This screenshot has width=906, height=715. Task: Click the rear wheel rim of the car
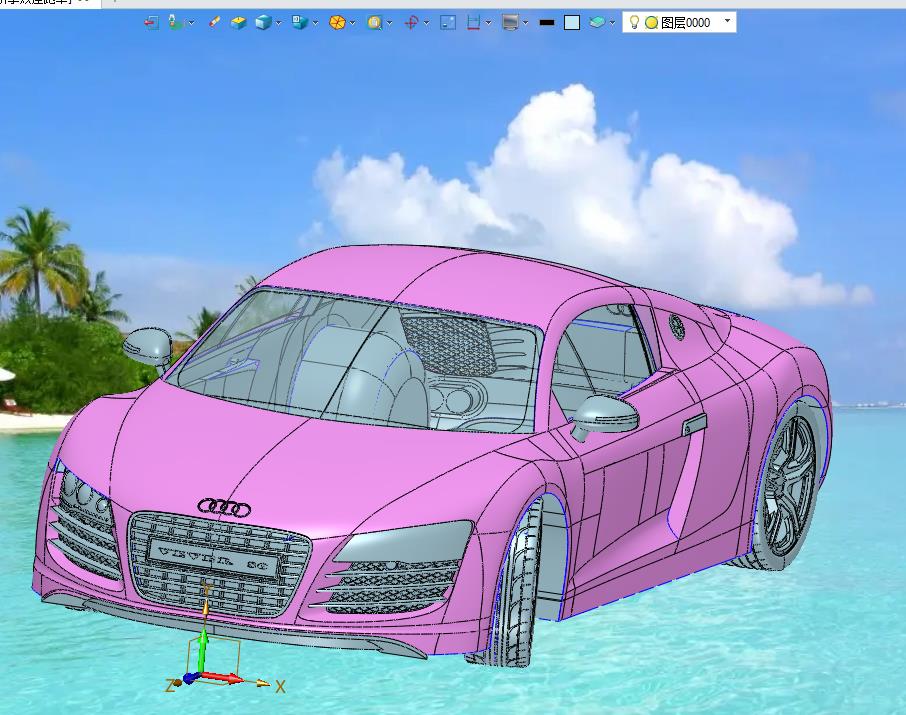point(789,484)
